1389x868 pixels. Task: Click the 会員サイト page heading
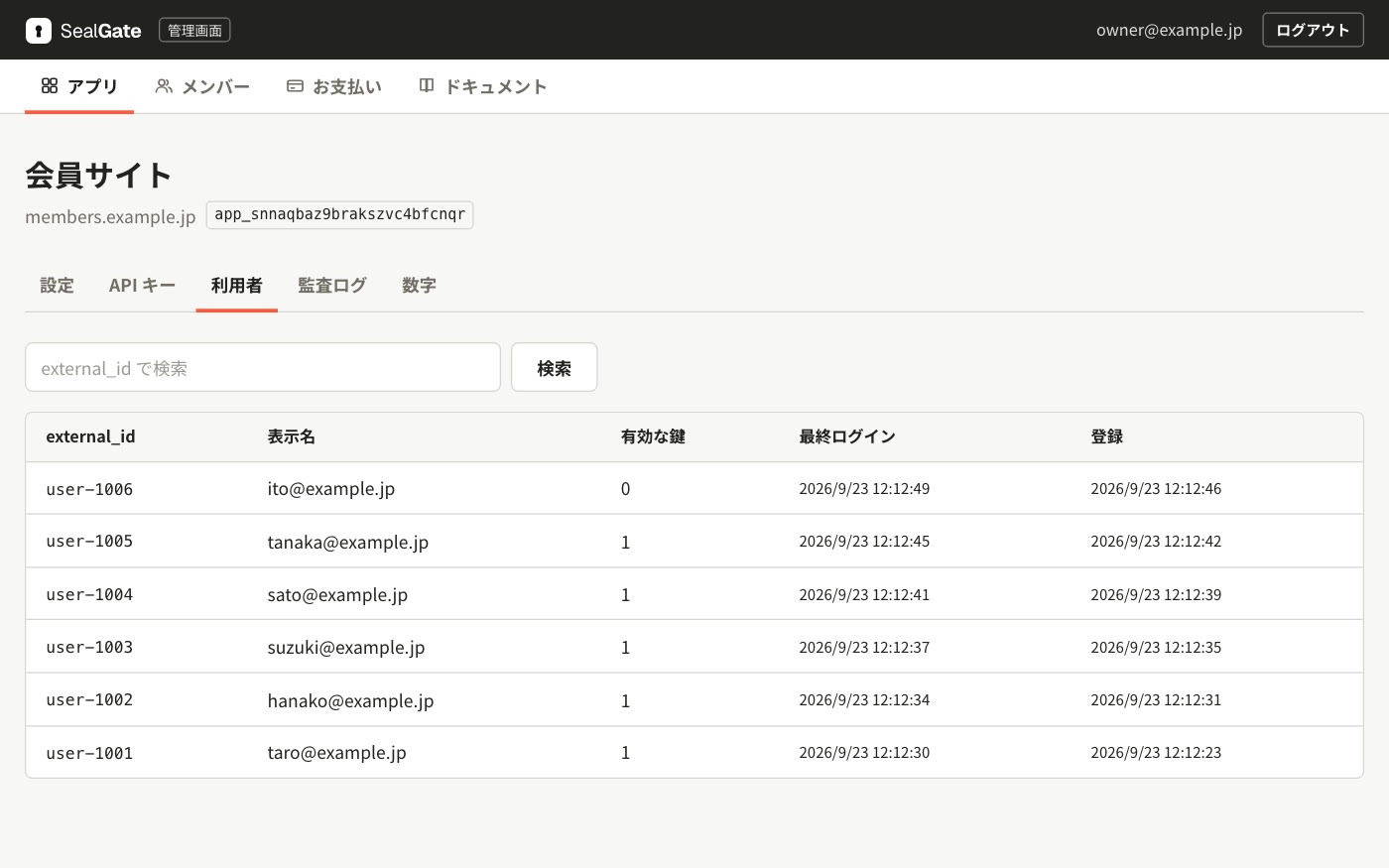pos(98,176)
